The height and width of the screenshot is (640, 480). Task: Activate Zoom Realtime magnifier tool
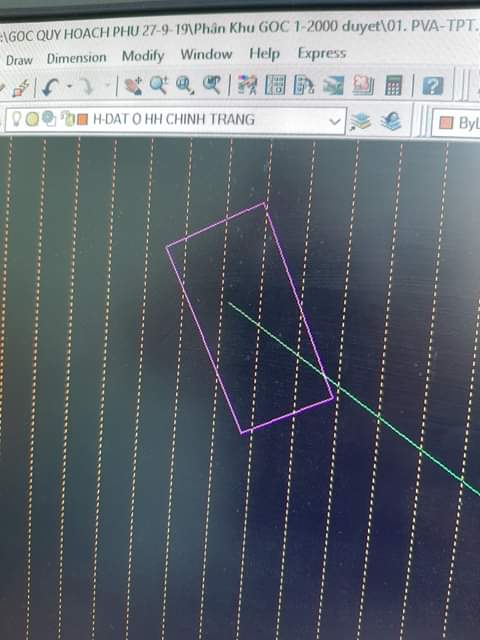(x=158, y=85)
